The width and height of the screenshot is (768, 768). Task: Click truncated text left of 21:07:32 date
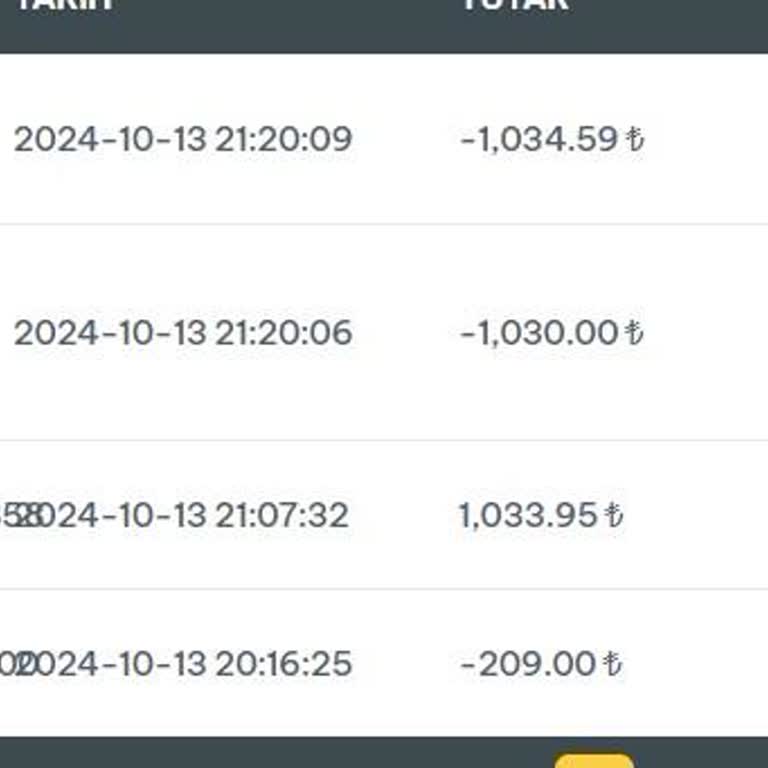[14, 516]
